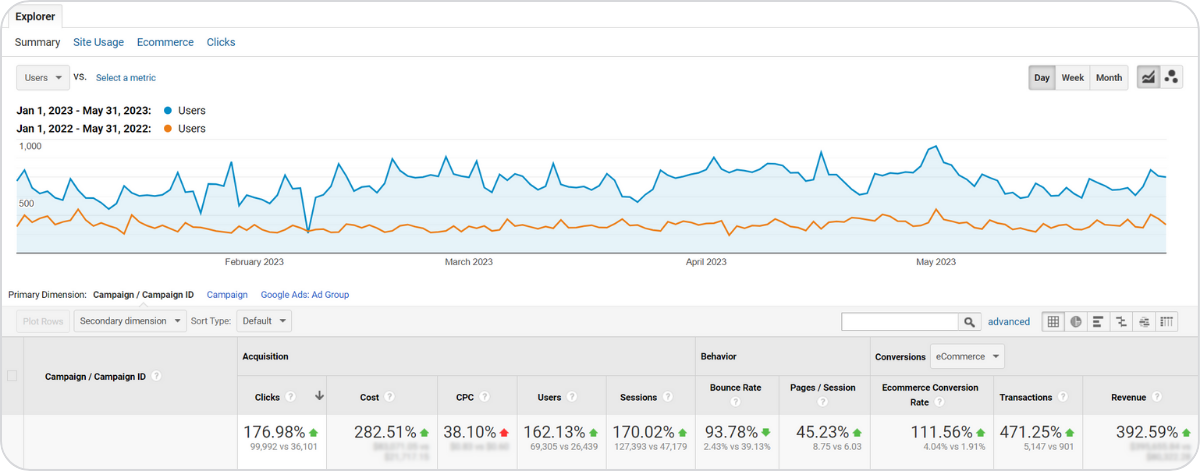Select the pie chart percentage view

coord(1075,321)
